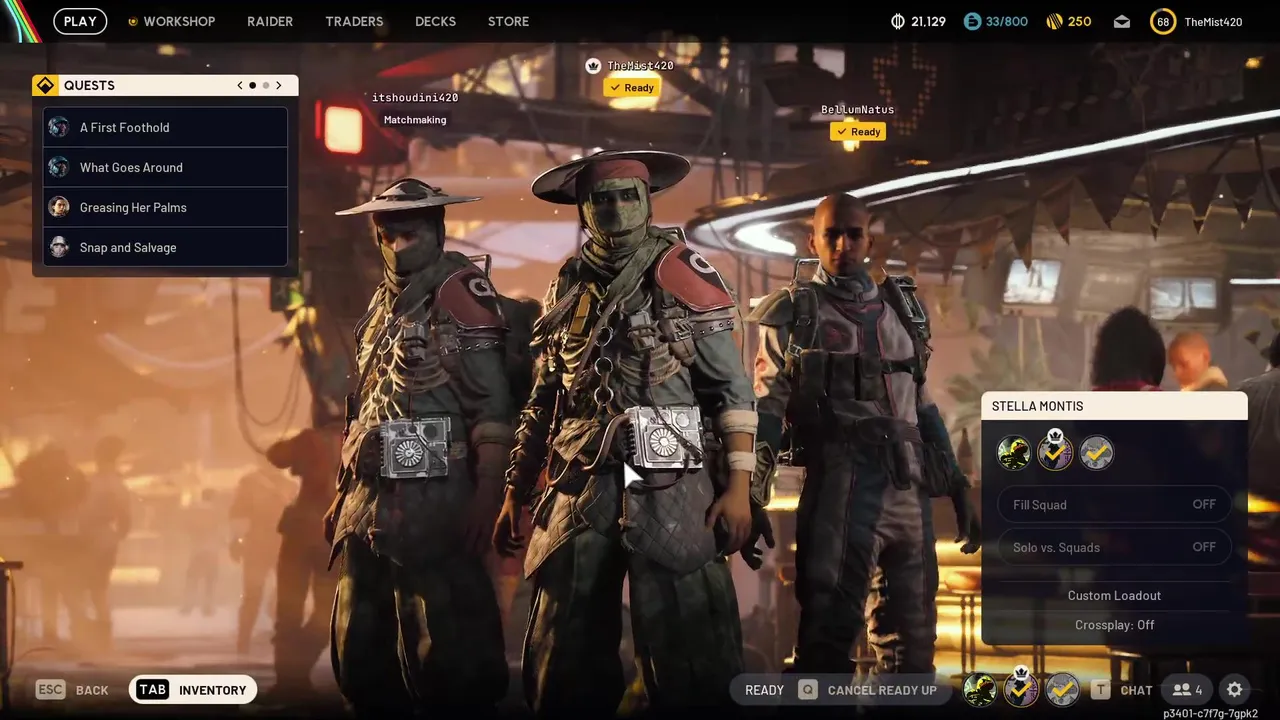Click the first squad avatar in Stella Montis panel
This screenshot has height=720, width=1280.
[x=1014, y=453]
